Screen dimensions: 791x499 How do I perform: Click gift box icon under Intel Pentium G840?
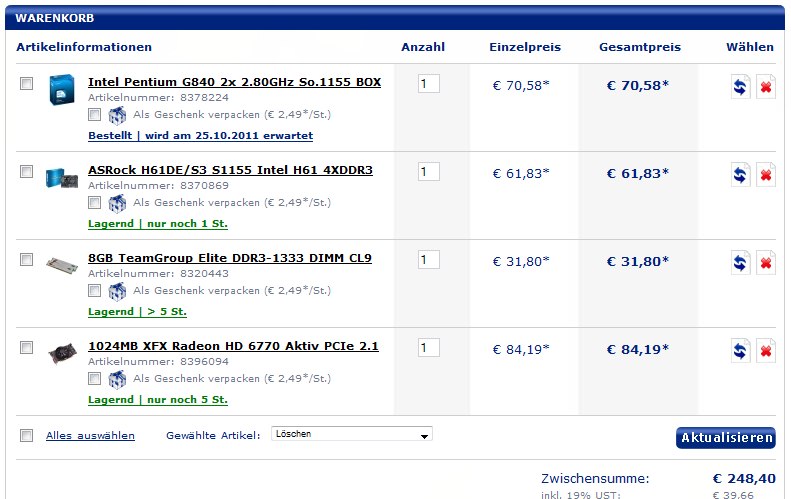[x=117, y=116]
